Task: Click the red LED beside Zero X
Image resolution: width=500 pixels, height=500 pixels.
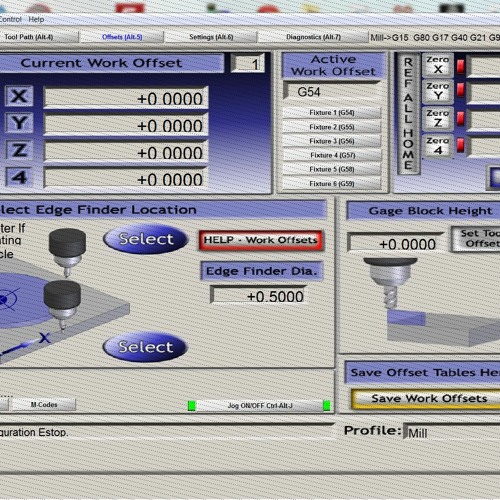Action: (461, 66)
